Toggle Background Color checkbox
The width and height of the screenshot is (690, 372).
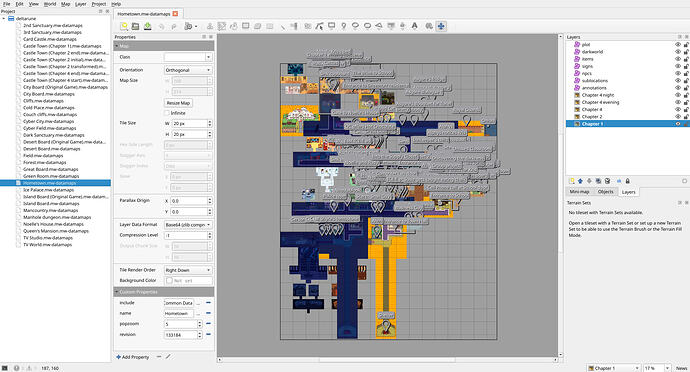pyautogui.click(x=169, y=280)
